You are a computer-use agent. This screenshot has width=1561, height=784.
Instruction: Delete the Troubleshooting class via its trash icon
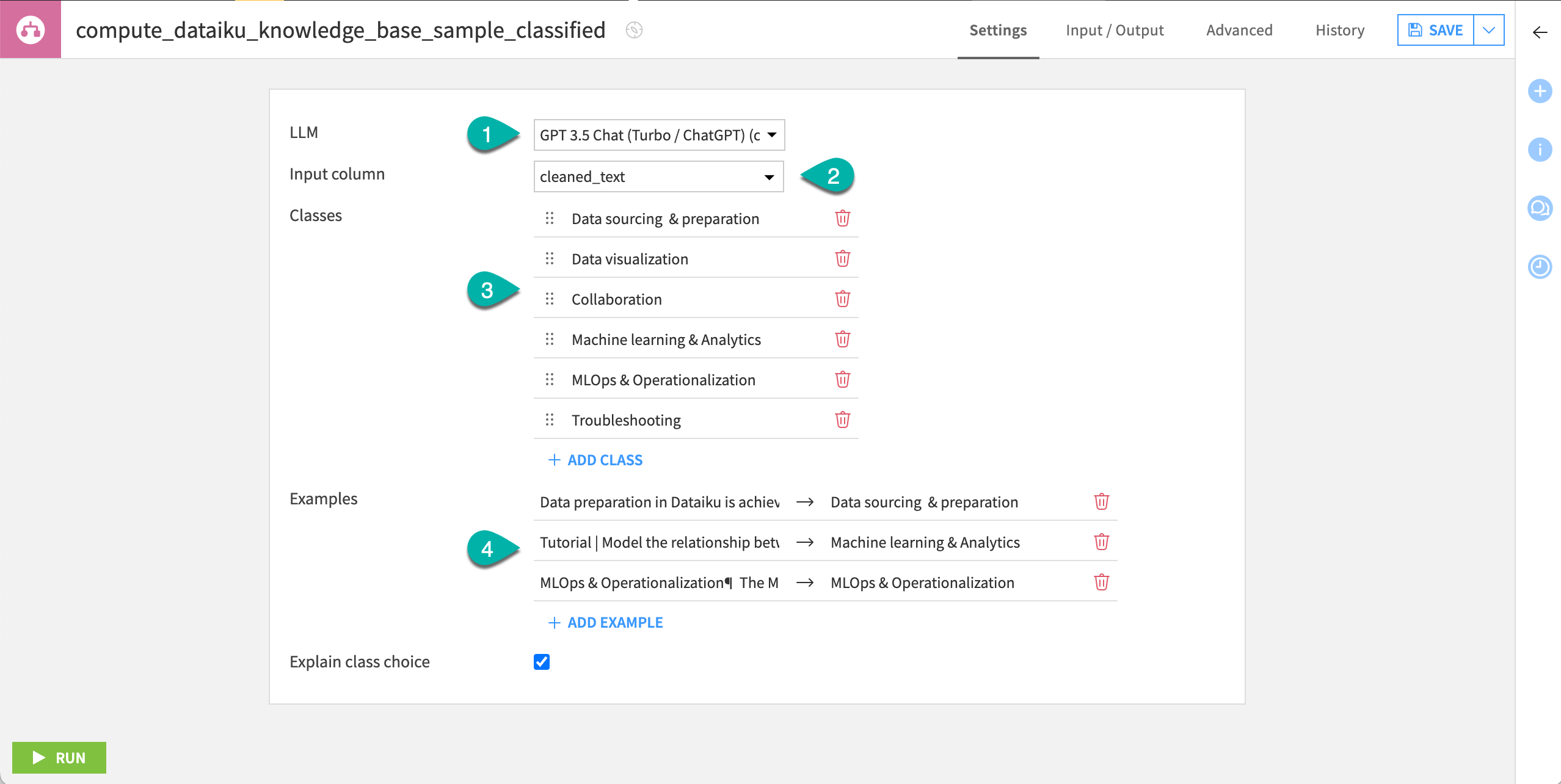click(x=843, y=419)
